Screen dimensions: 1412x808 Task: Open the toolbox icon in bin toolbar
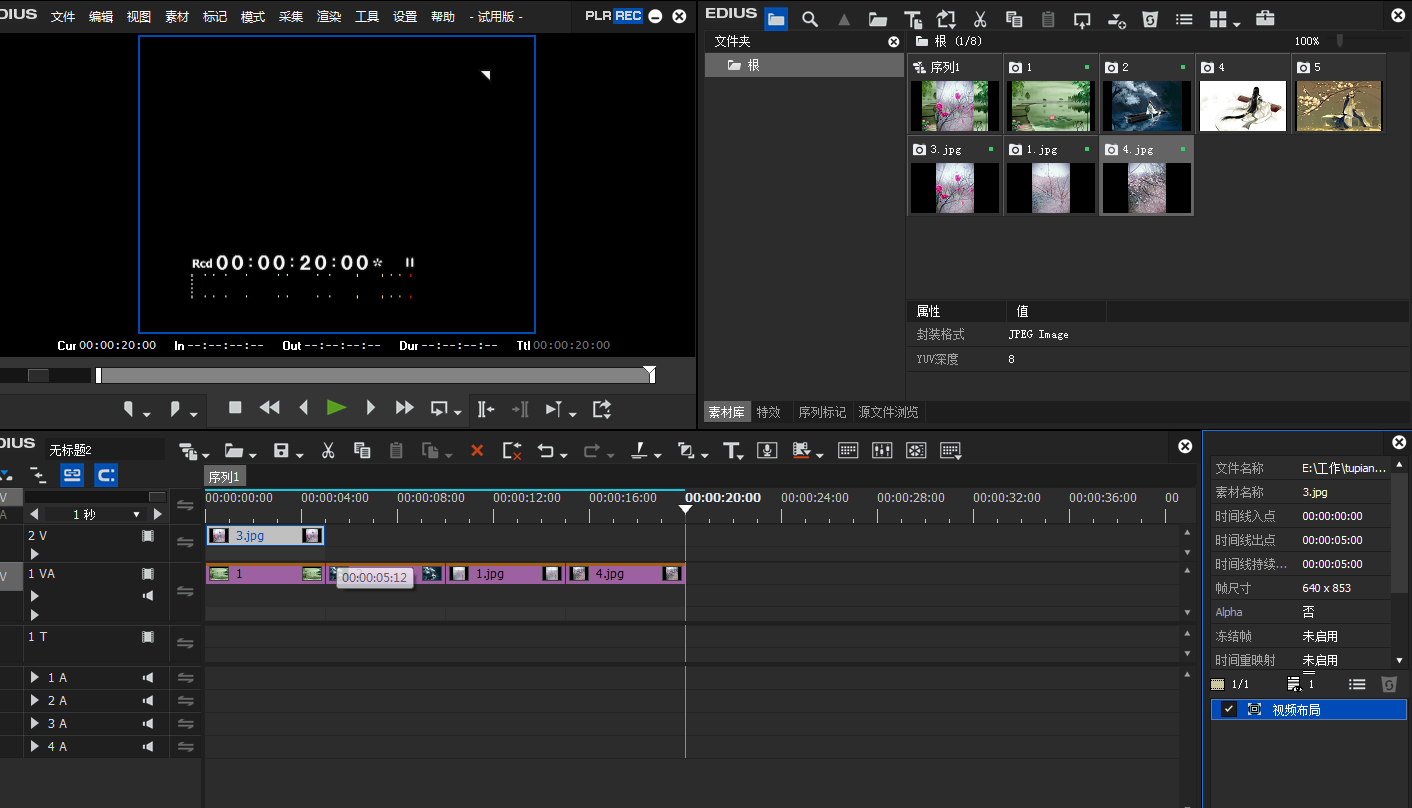[1265, 19]
